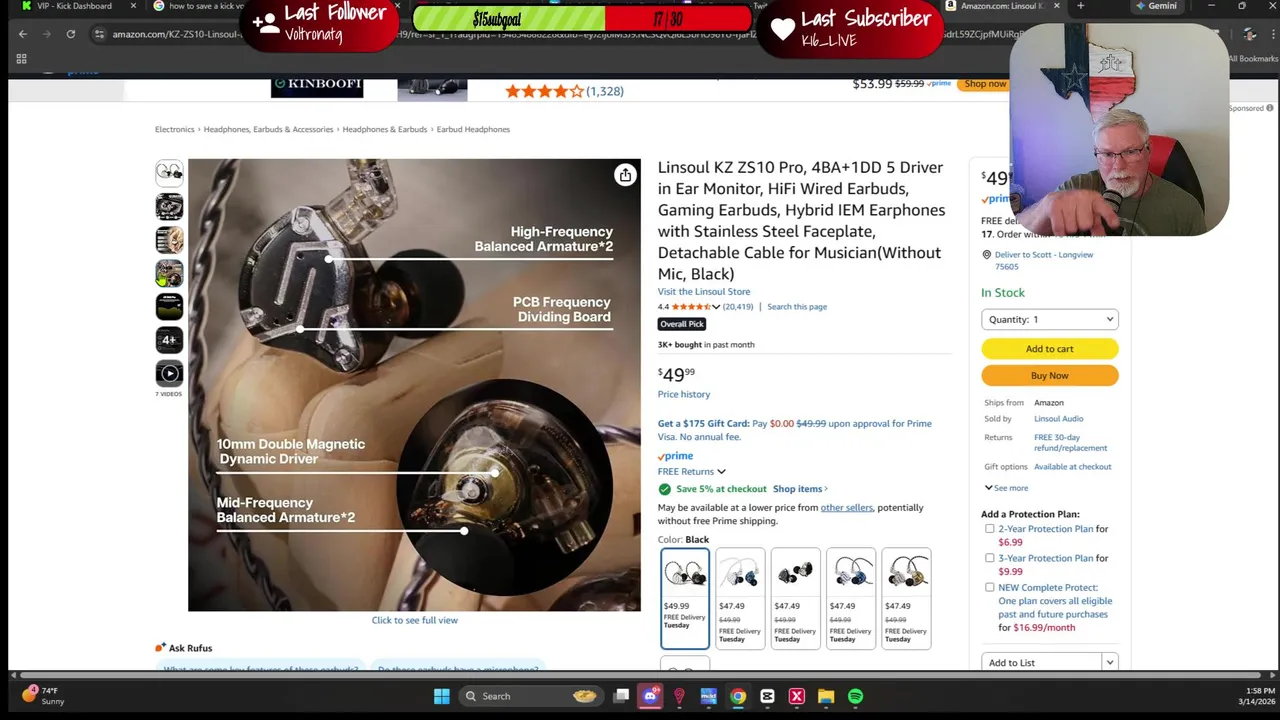The height and width of the screenshot is (720, 1280).
Task: Open File Explorer from the taskbar
Action: [826, 696]
